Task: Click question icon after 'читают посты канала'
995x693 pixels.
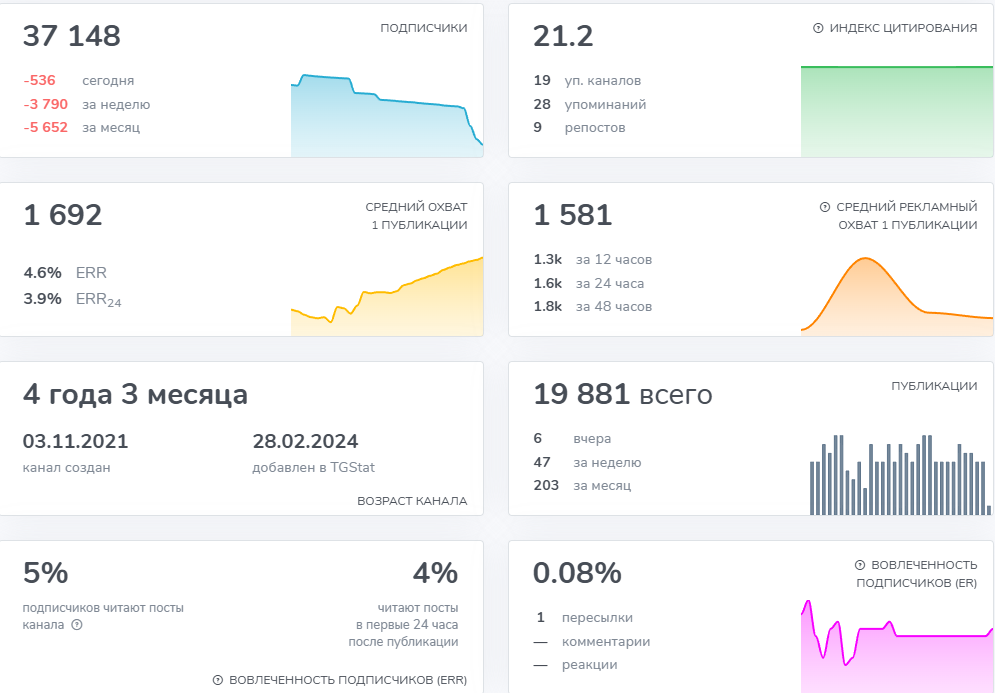Action: 77,625
